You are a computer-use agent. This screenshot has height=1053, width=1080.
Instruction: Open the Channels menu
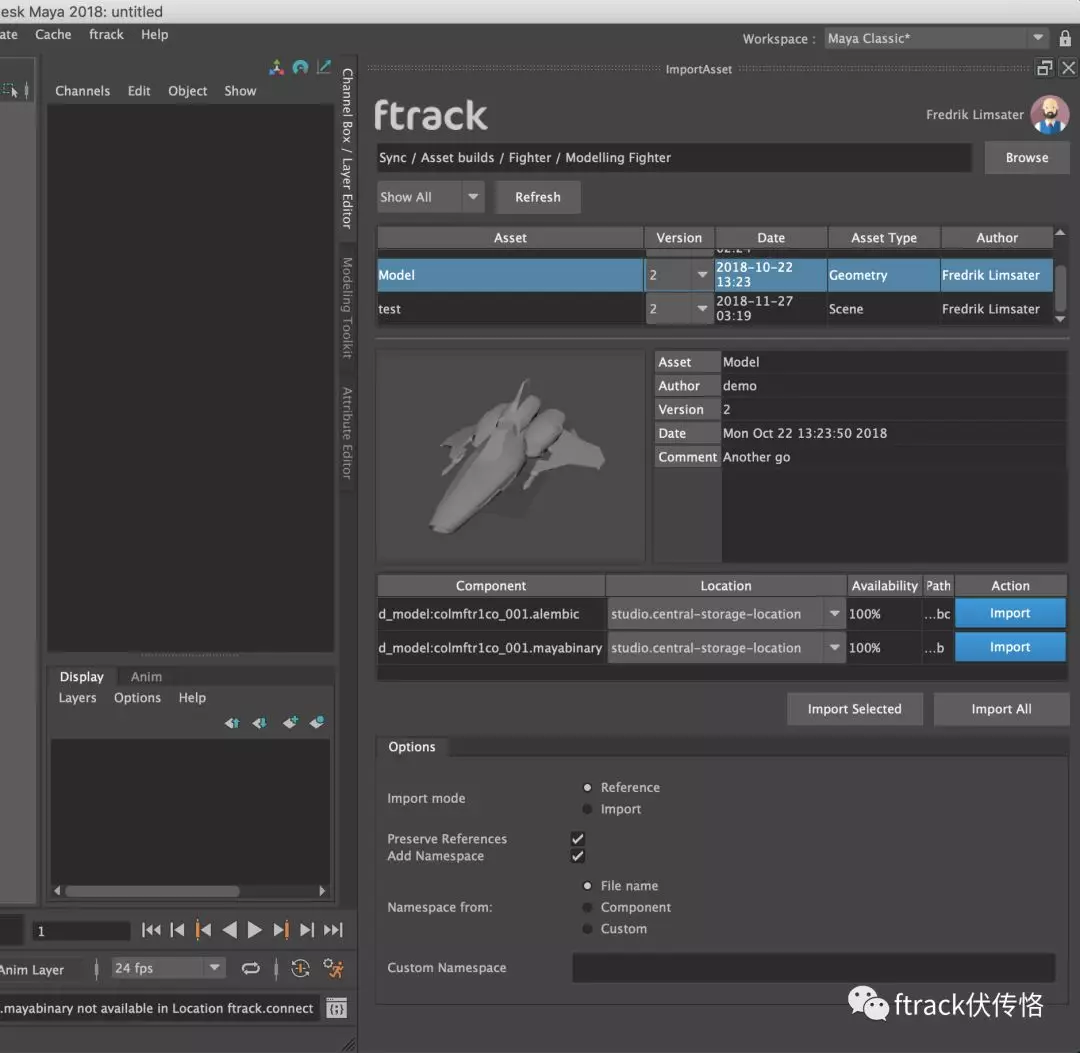83,91
